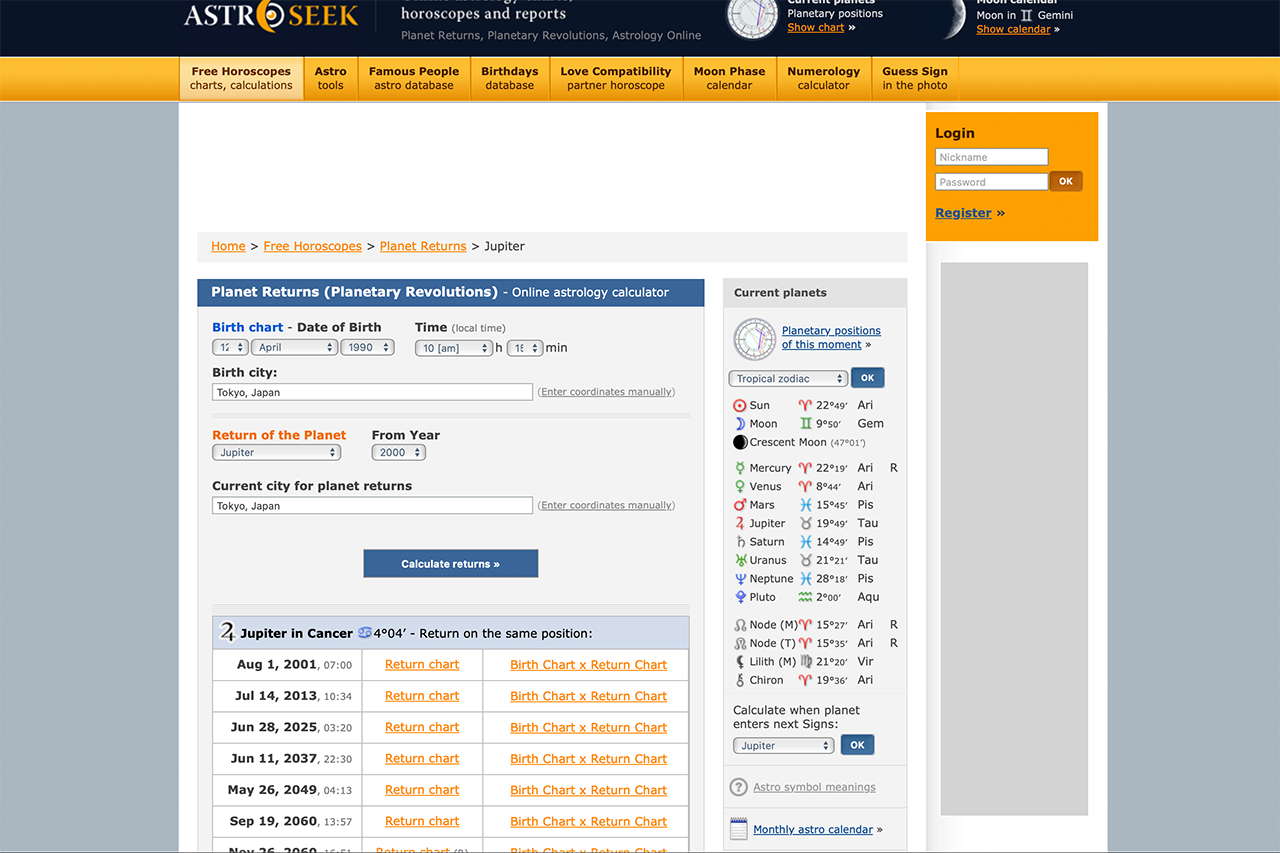Image resolution: width=1280 pixels, height=853 pixels.
Task: Click the chart wheel icon in Current planets
Action: [754, 339]
